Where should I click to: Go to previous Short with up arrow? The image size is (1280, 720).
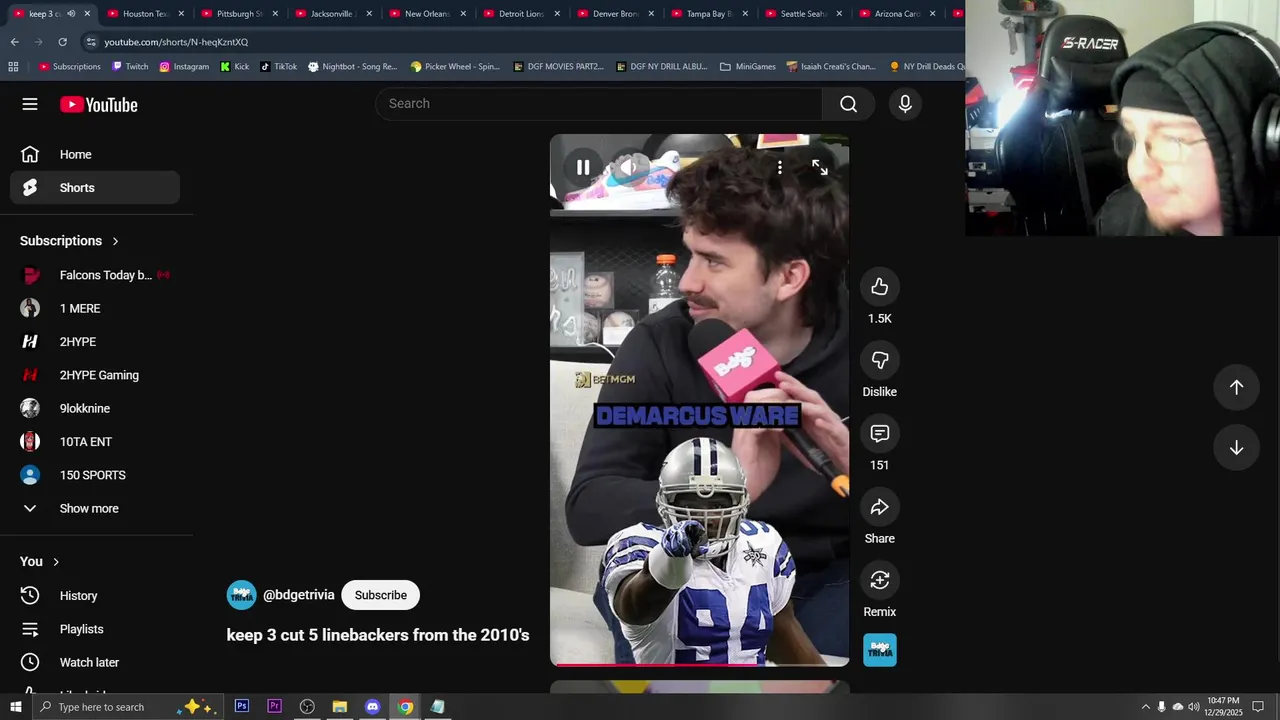[1236, 387]
